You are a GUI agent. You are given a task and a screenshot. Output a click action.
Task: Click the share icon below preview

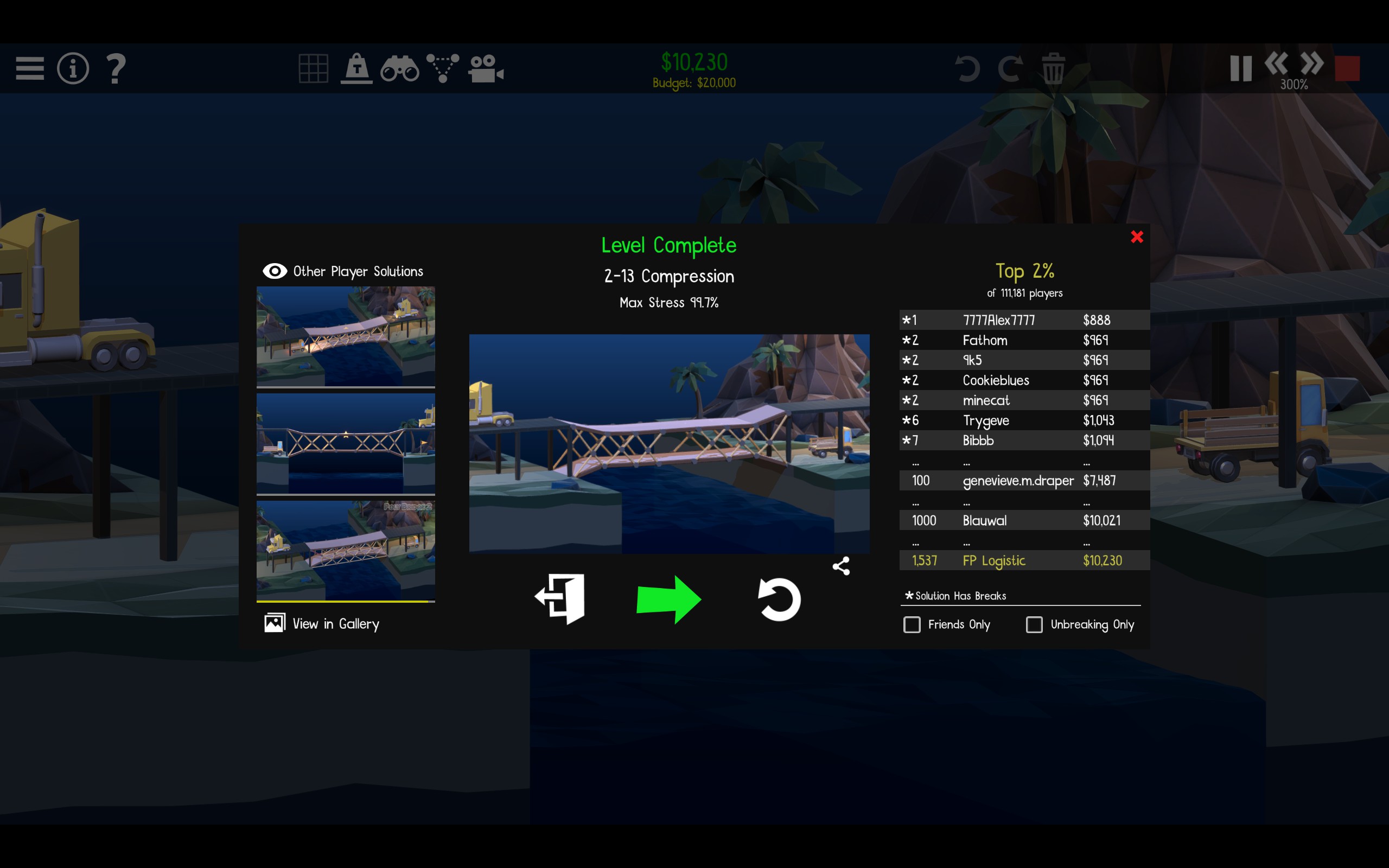pos(841,566)
